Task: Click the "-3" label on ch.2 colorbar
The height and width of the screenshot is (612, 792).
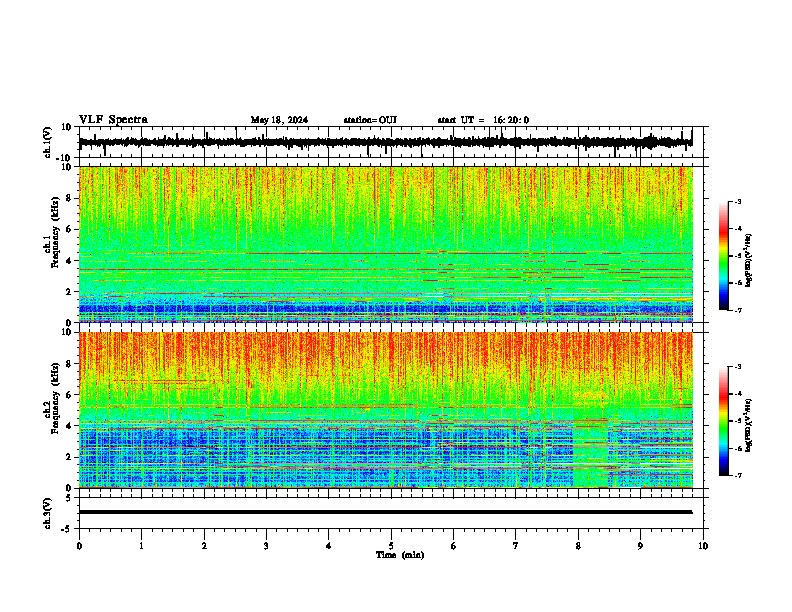Action: point(738,367)
